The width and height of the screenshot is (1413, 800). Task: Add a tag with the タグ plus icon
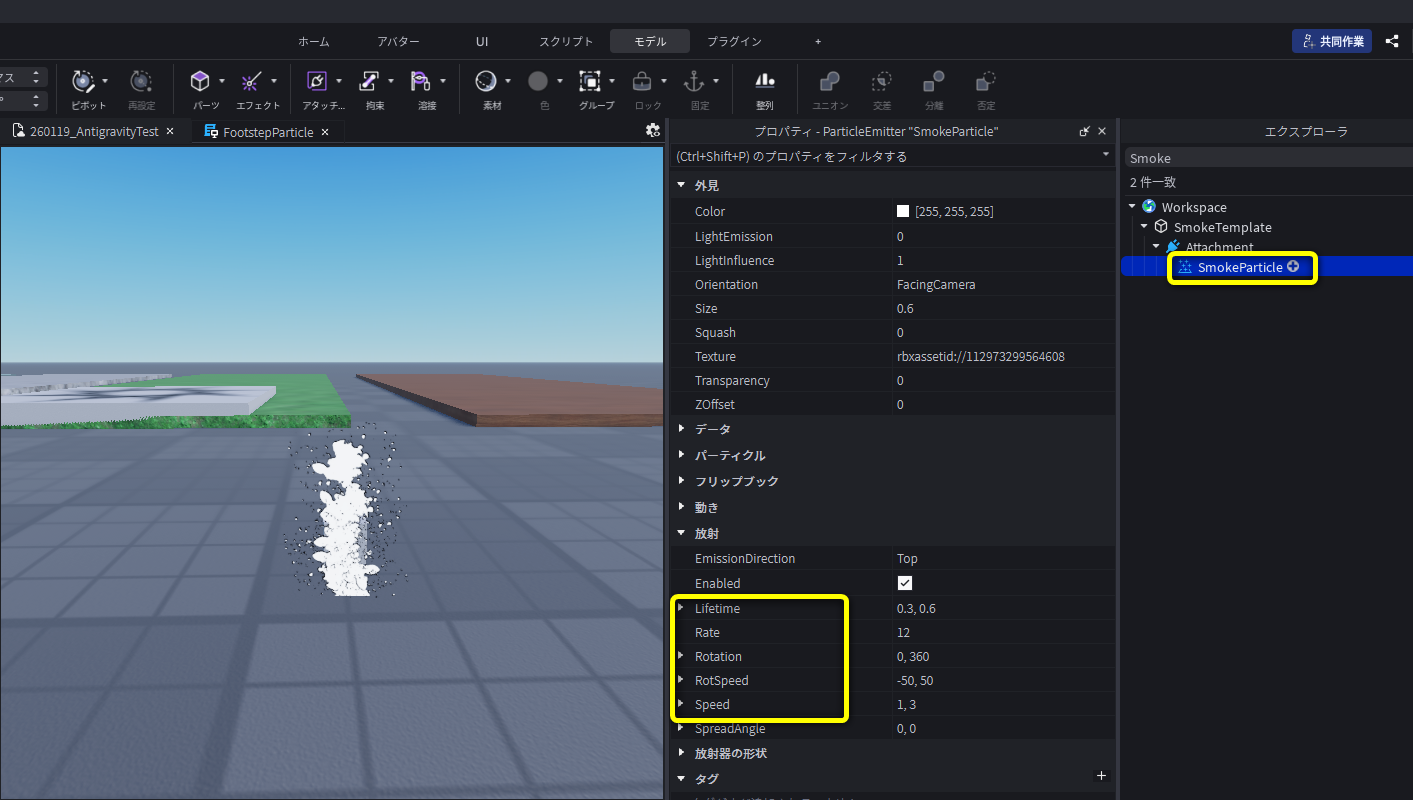[1101, 775]
